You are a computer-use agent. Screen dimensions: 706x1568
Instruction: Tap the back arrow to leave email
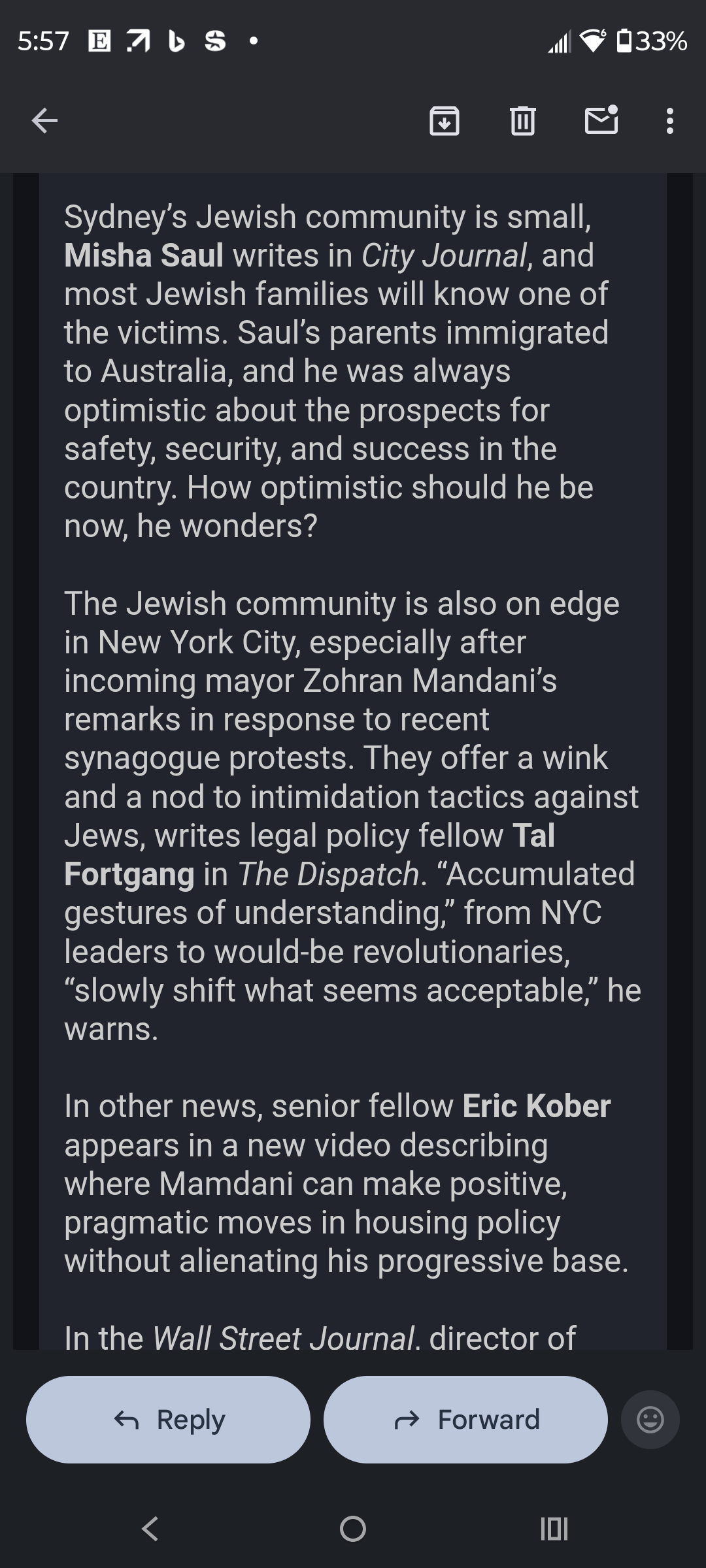(x=44, y=121)
